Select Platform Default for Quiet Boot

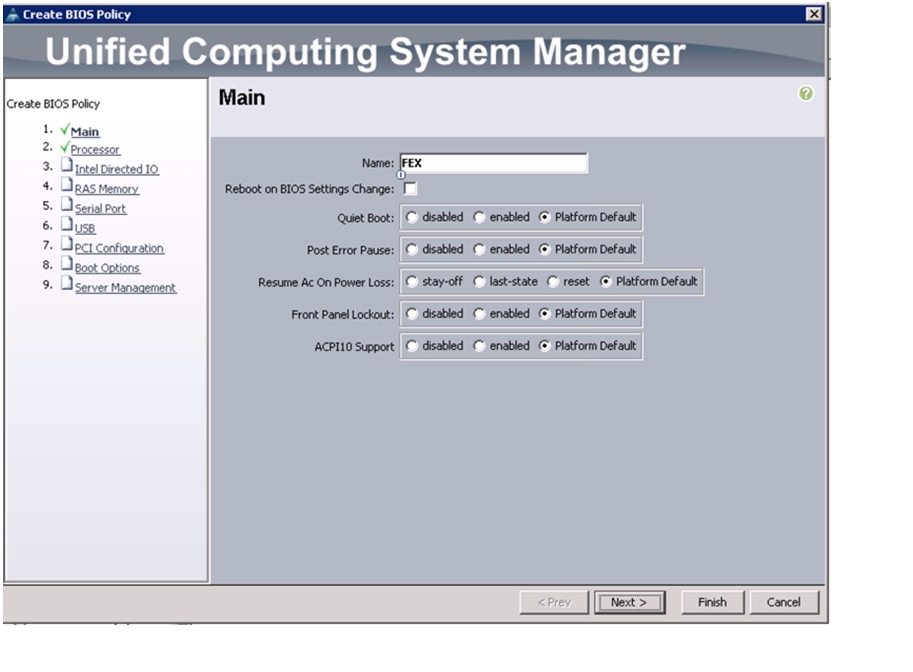pos(544,217)
